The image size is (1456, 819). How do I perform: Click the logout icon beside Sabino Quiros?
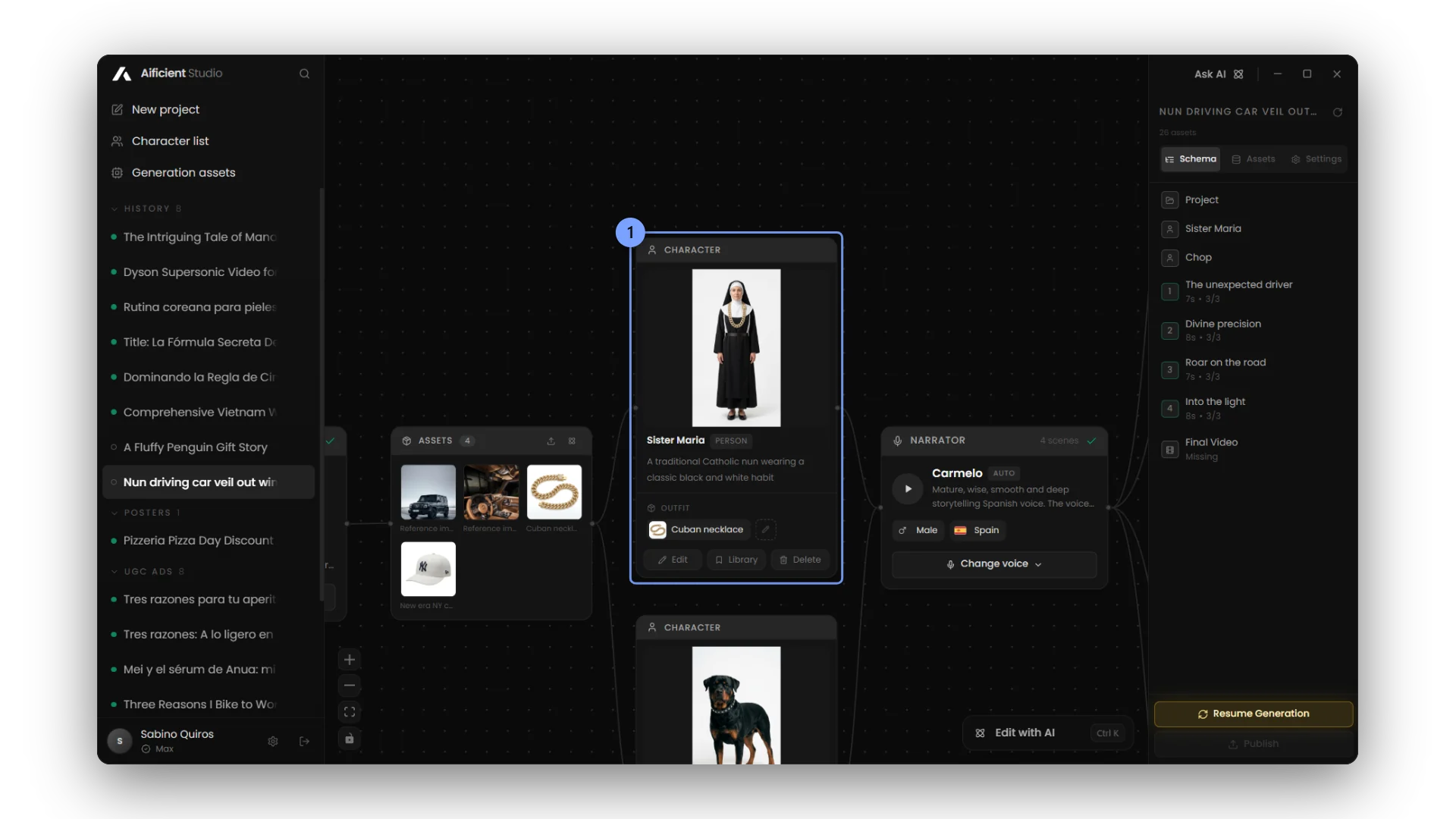(304, 741)
